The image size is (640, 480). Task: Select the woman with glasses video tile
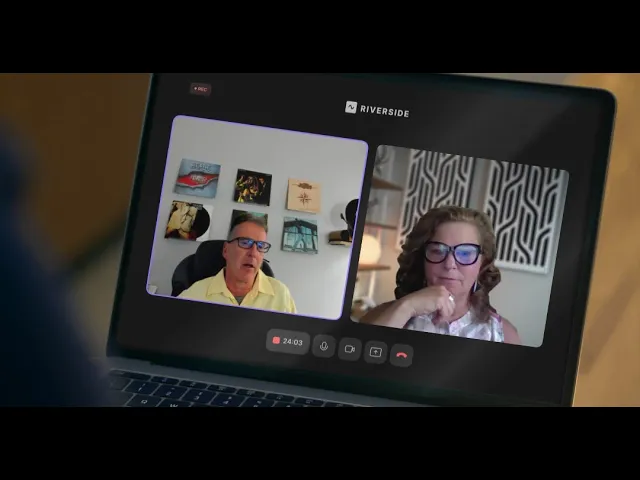point(459,246)
